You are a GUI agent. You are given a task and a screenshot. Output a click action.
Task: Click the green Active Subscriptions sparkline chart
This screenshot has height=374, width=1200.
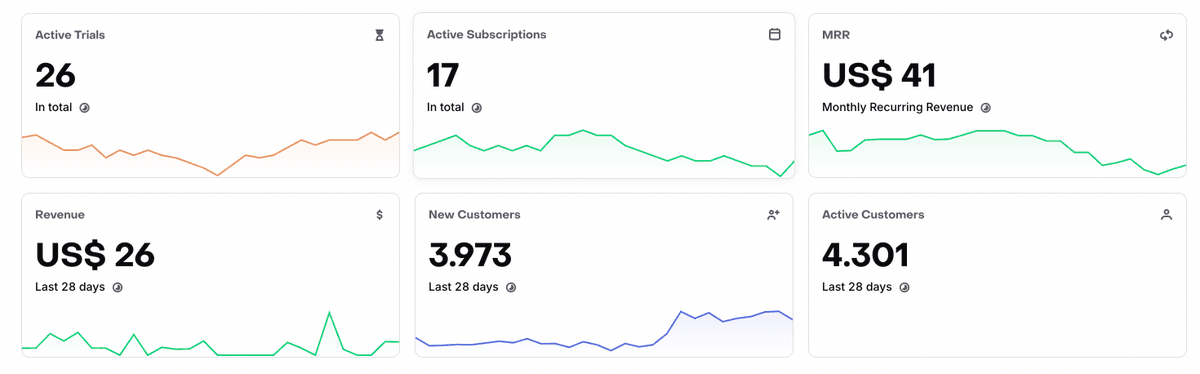point(604,153)
